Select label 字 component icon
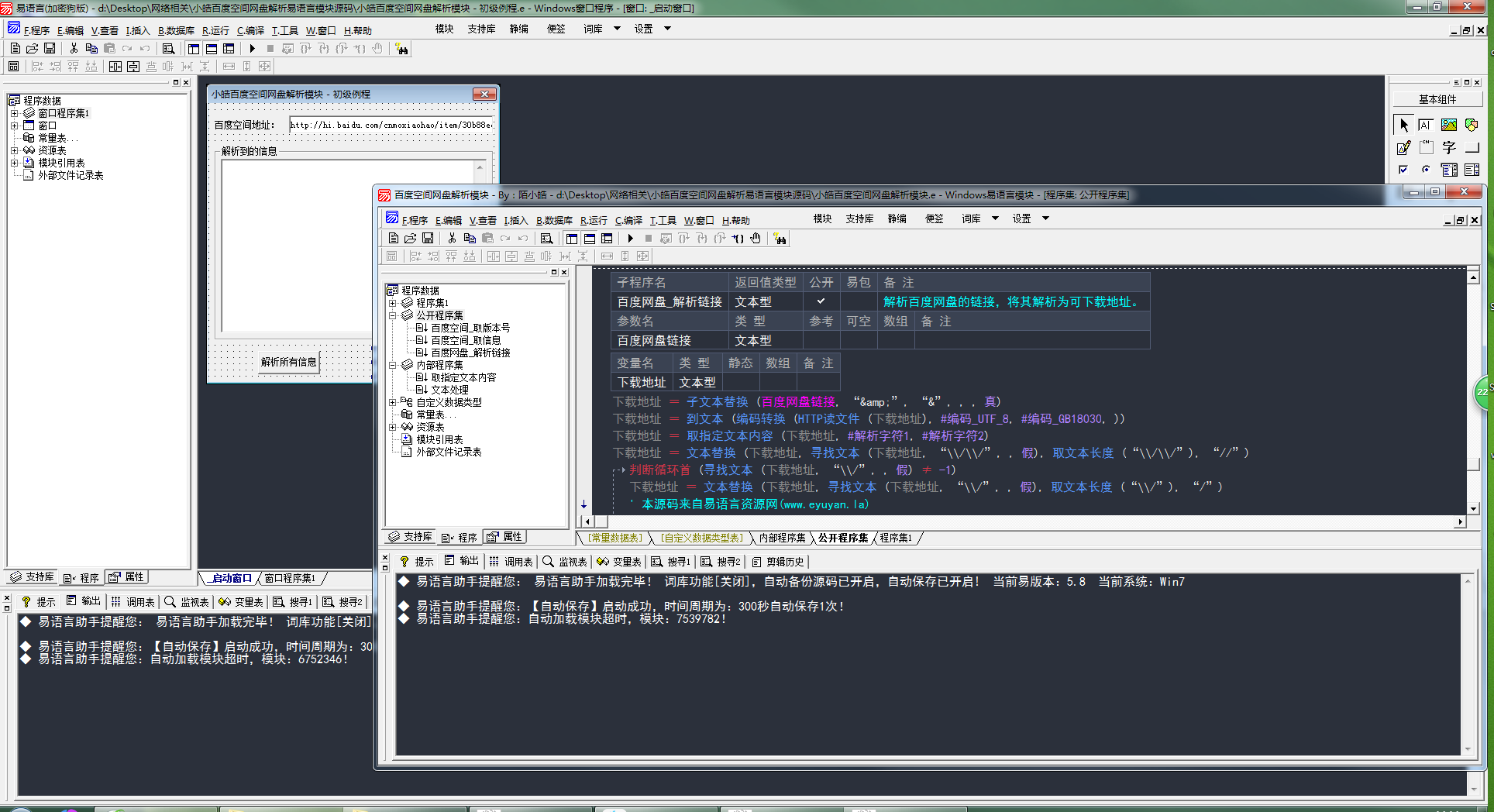Screen dimensions: 1494x812 tap(1449, 147)
